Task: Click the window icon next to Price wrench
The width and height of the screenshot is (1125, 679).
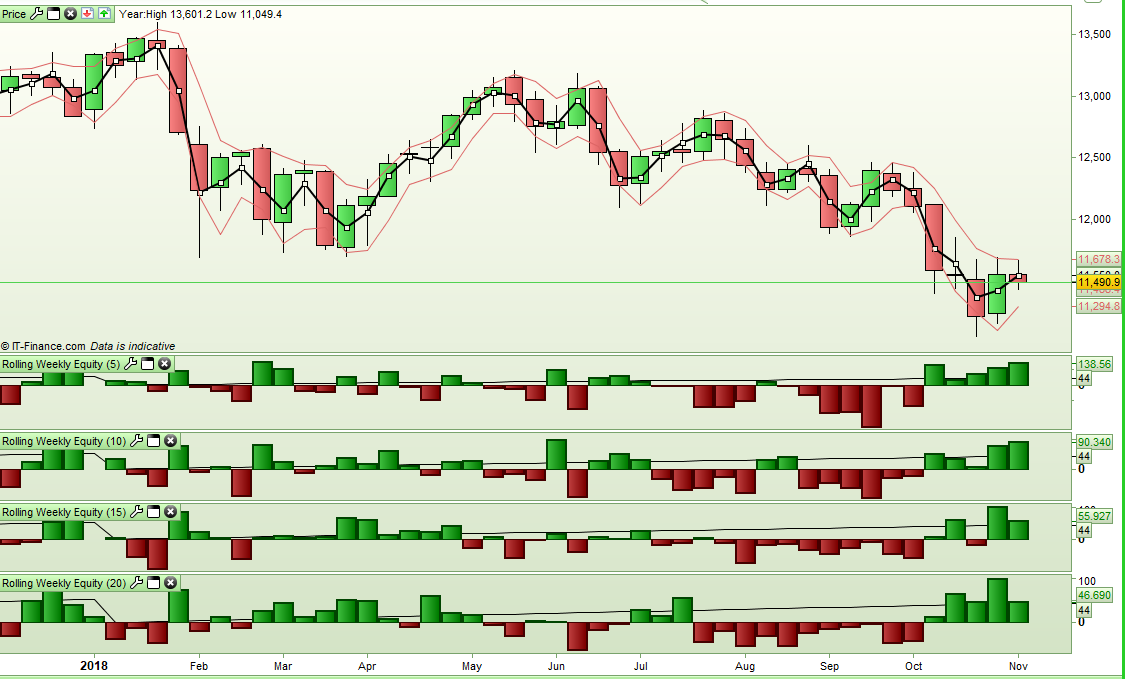Action: click(53, 14)
